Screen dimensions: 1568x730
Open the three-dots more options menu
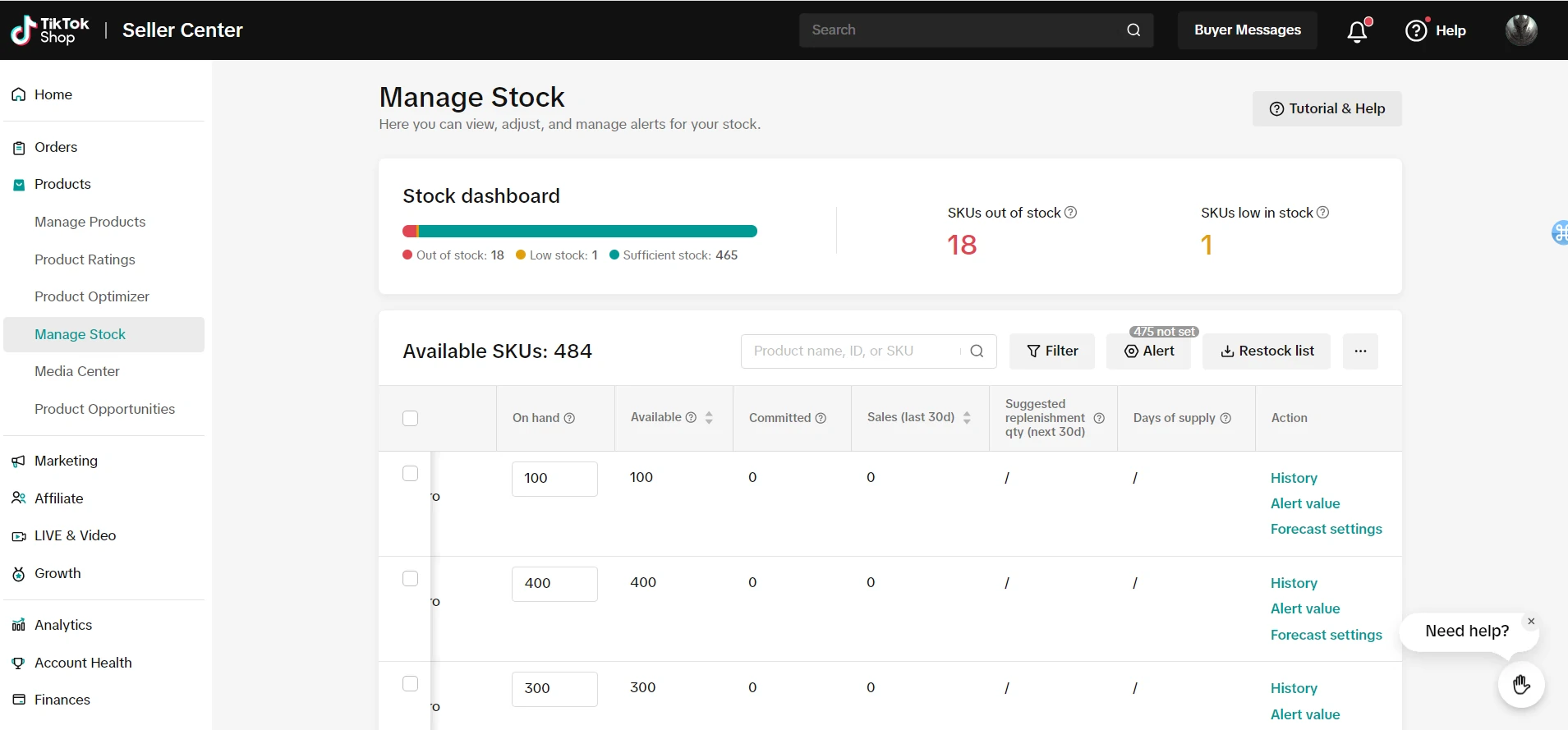pyautogui.click(x=1360, y=351)
